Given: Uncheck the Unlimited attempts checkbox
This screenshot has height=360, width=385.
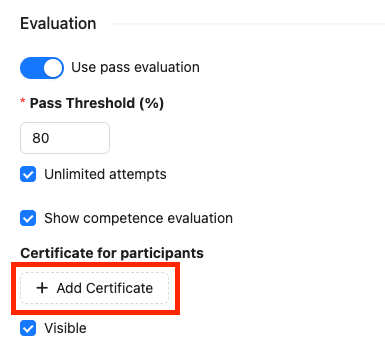Looking at the screenshot, I should [28, 174].
